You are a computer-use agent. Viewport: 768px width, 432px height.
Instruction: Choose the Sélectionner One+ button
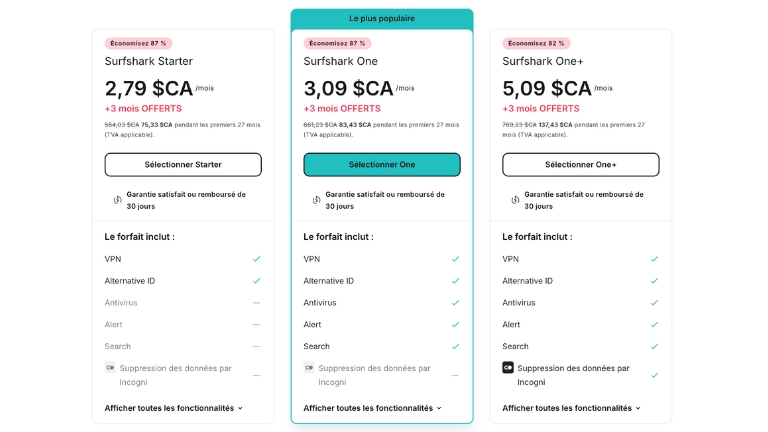coord(580,164)
